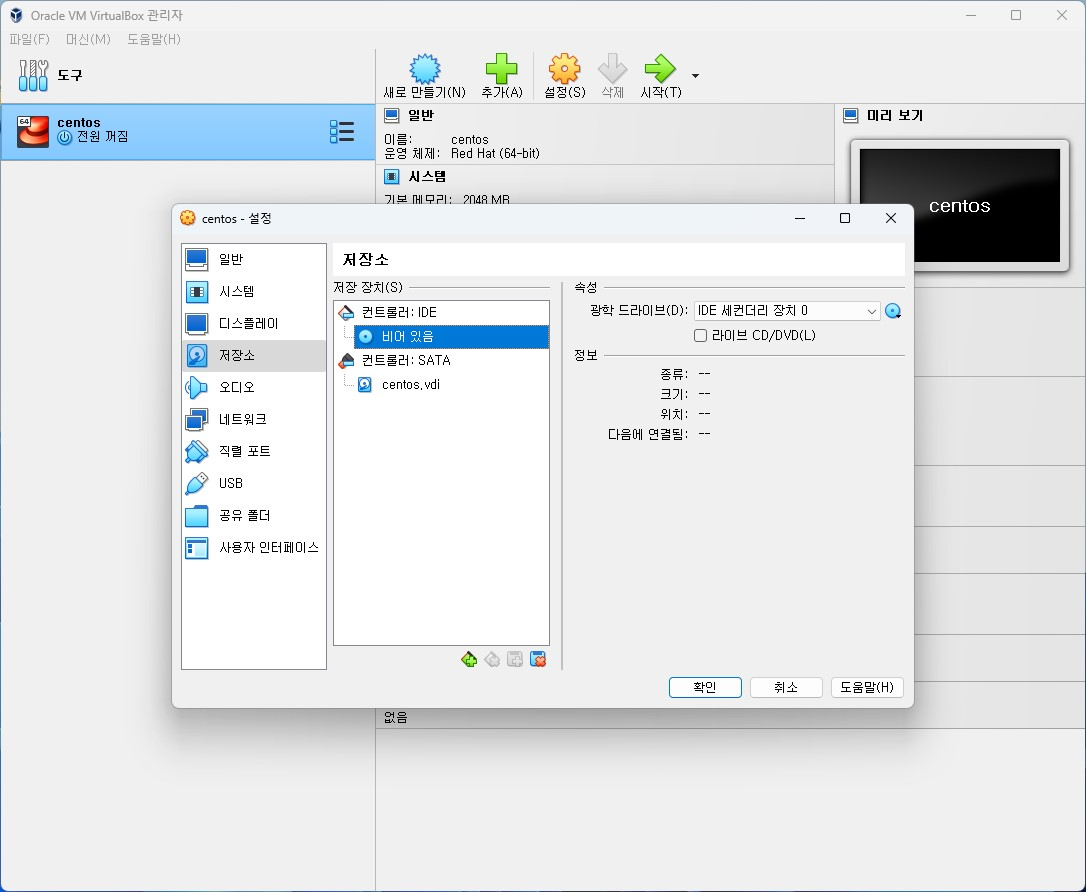1086x892 pixels.
Task: Click the remove controller icon
Action: 492,659
